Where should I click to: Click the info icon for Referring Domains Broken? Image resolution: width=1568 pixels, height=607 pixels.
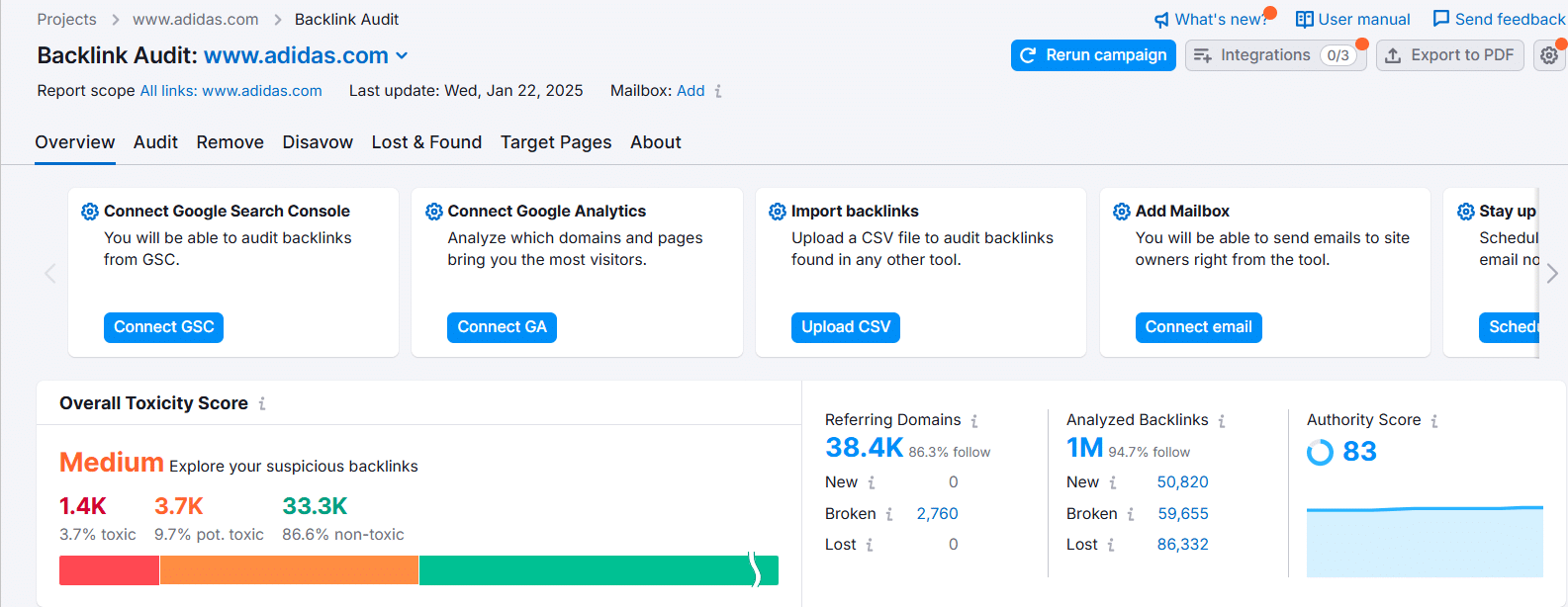pyautogui.click(x=889, y=514)
